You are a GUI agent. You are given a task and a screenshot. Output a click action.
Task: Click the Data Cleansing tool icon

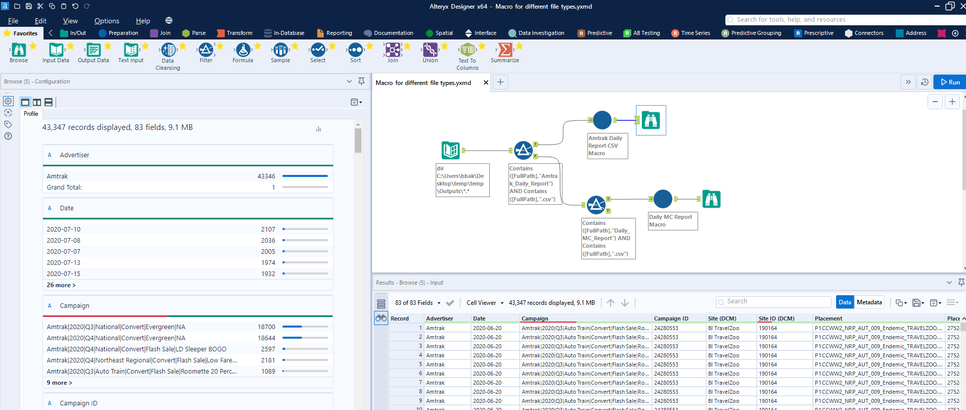(168, 49)
